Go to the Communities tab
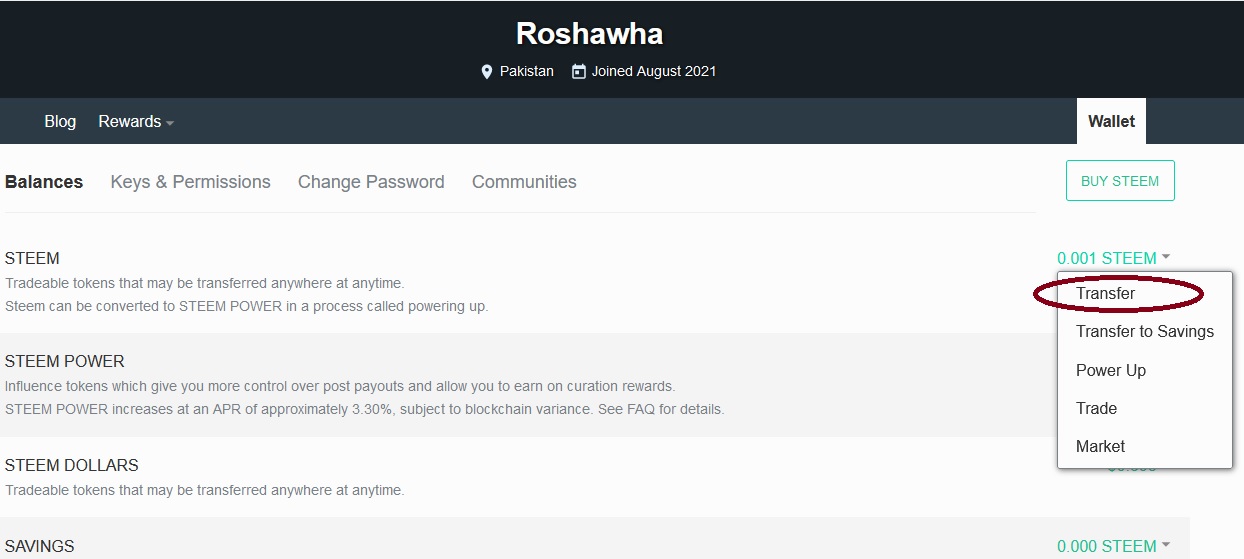Screen dimensions: 1244x559 click(524, 182)
